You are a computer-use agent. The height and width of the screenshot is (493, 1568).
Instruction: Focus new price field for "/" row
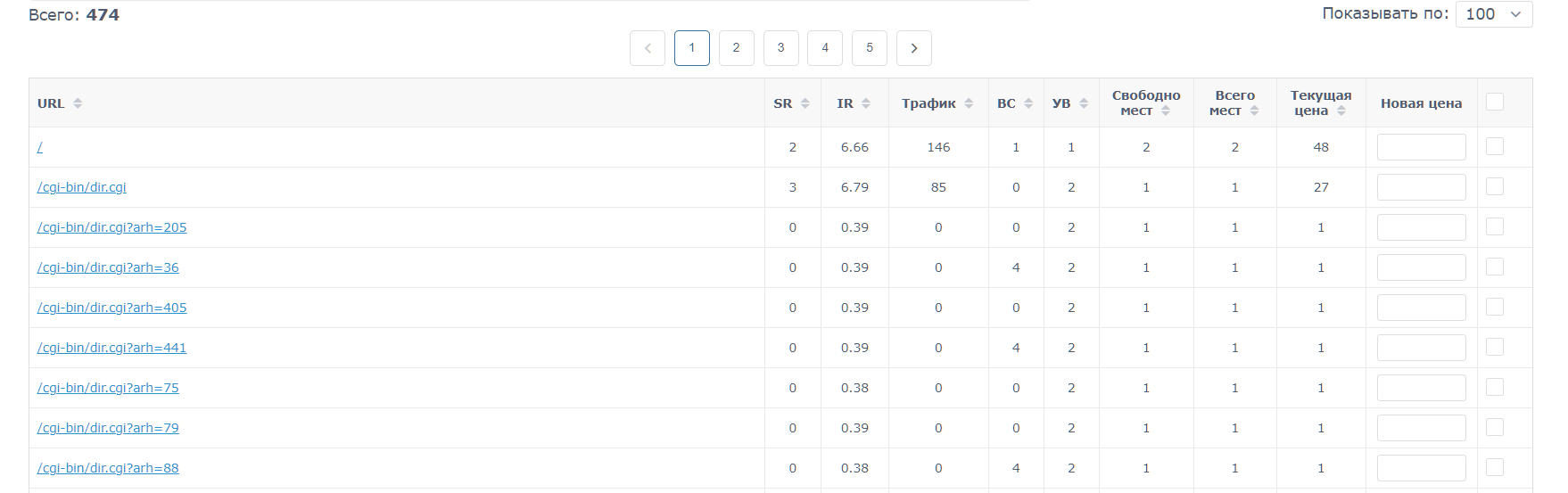[x=1422, y=147]
